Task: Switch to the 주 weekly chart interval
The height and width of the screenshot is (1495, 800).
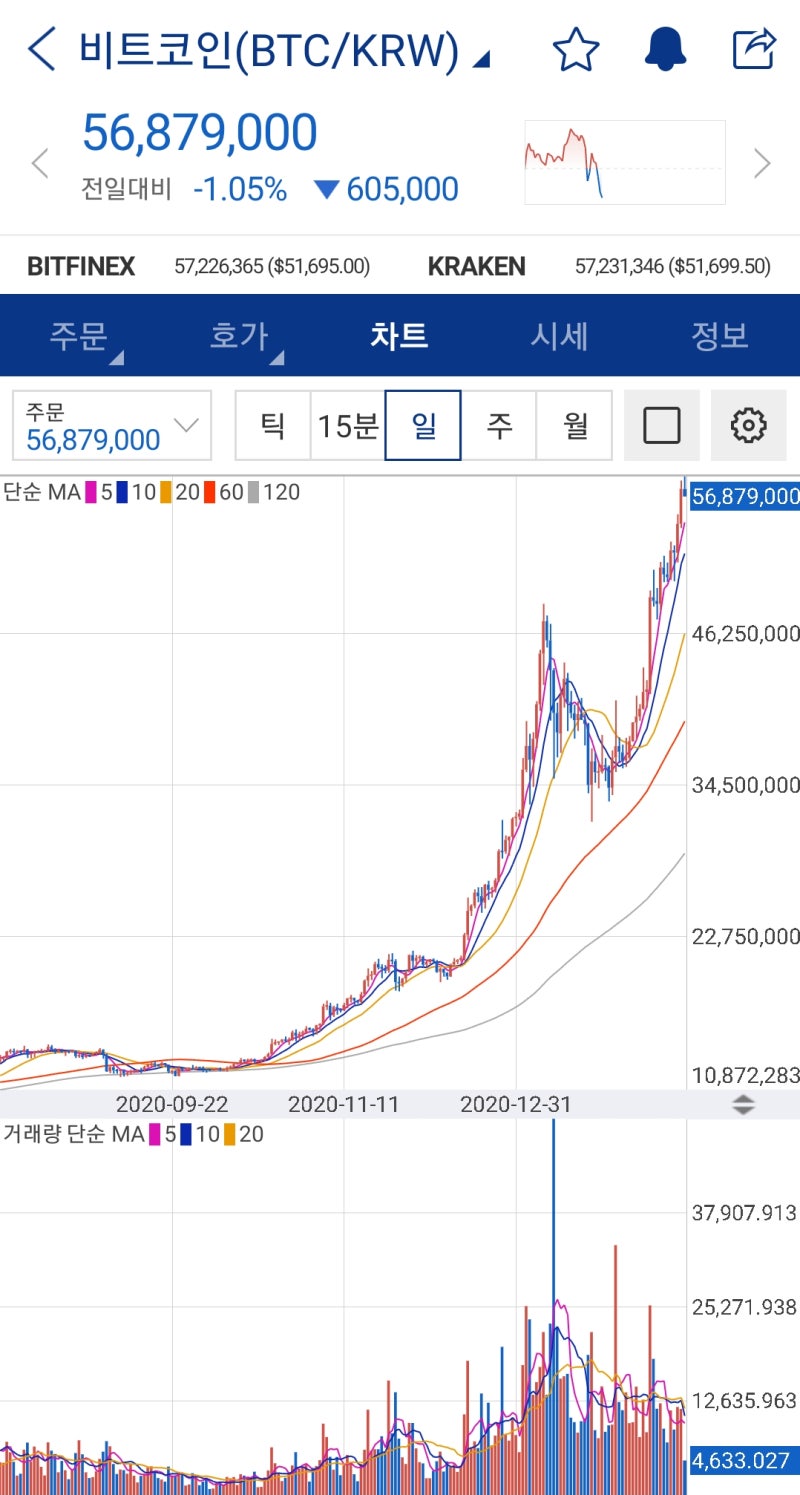Action: pos(500,424)
